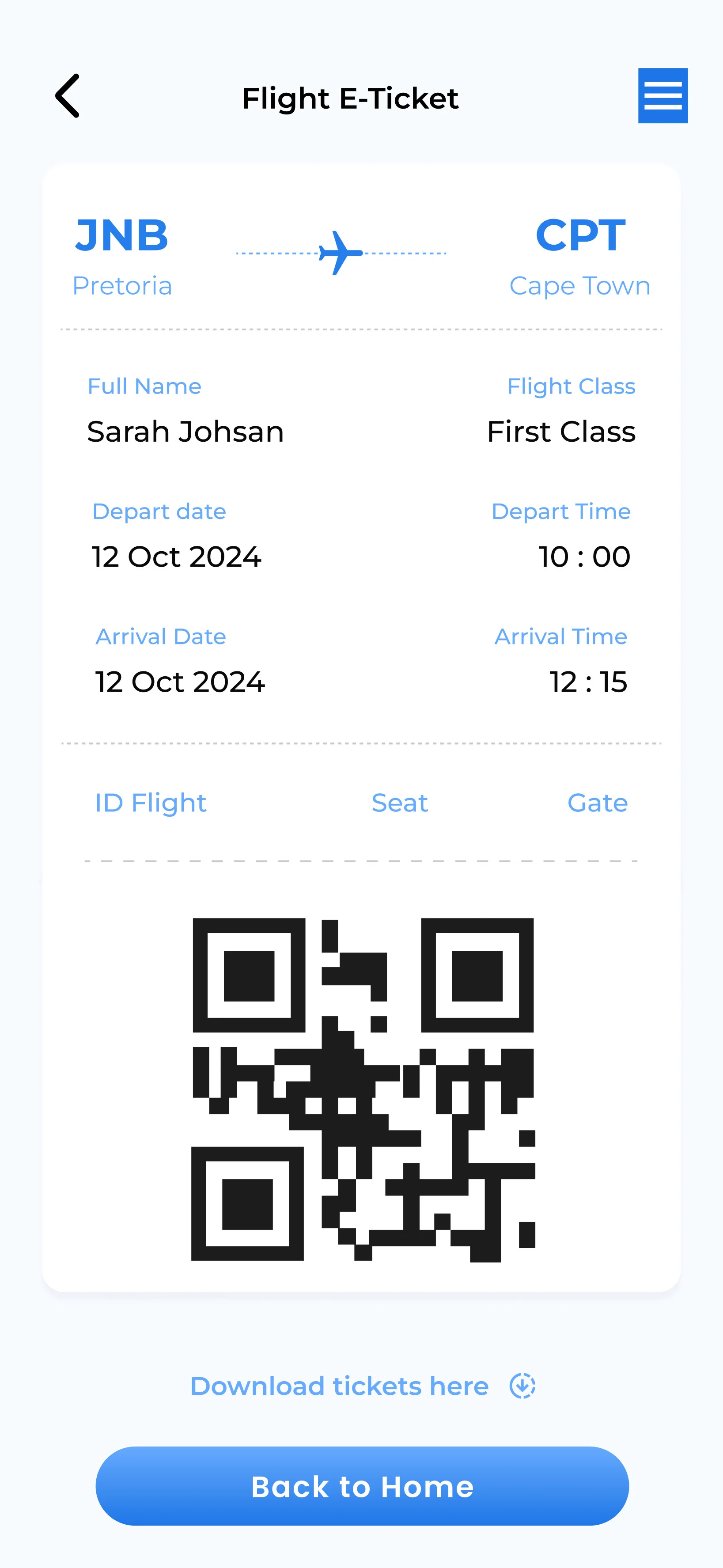Click the passenger name Sarah Johsan

click(185, 432)
